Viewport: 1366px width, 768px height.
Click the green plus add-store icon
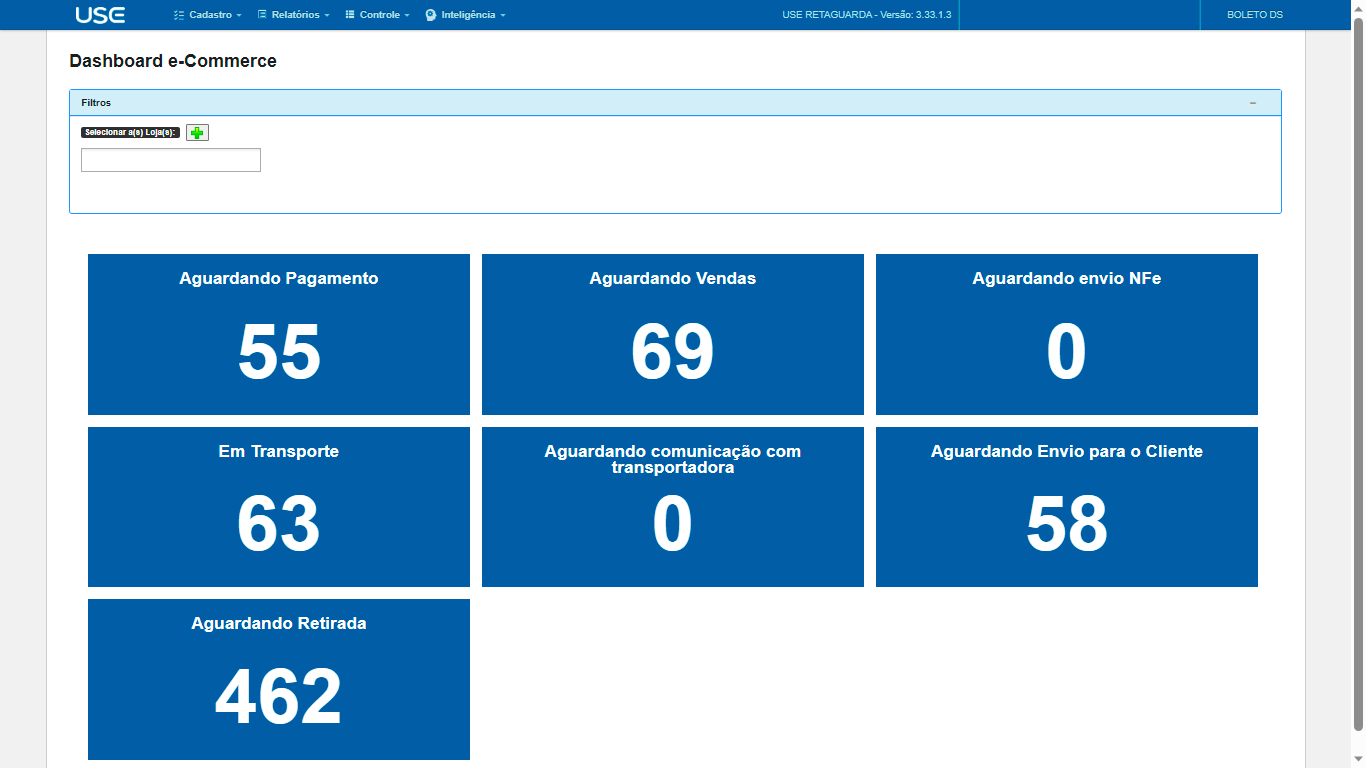pyautogui.click(x=197, y=133)
